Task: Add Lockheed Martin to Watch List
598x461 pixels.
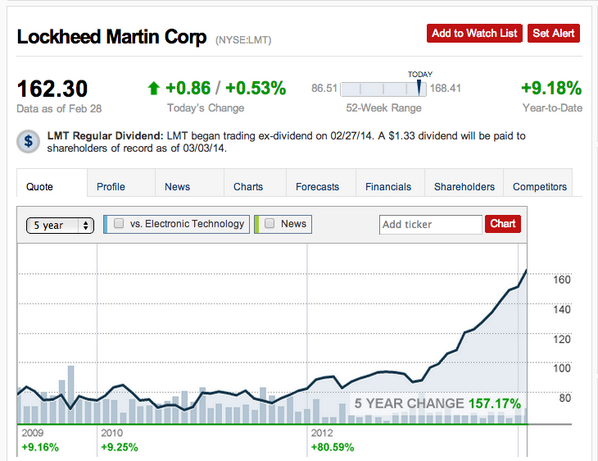Action: [474, 33]
